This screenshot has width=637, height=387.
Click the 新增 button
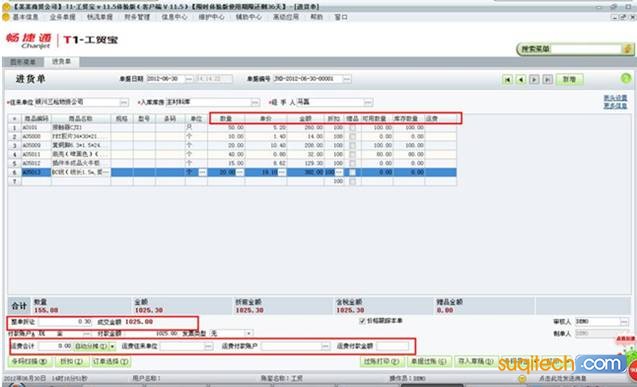click(x=569, y=79)
